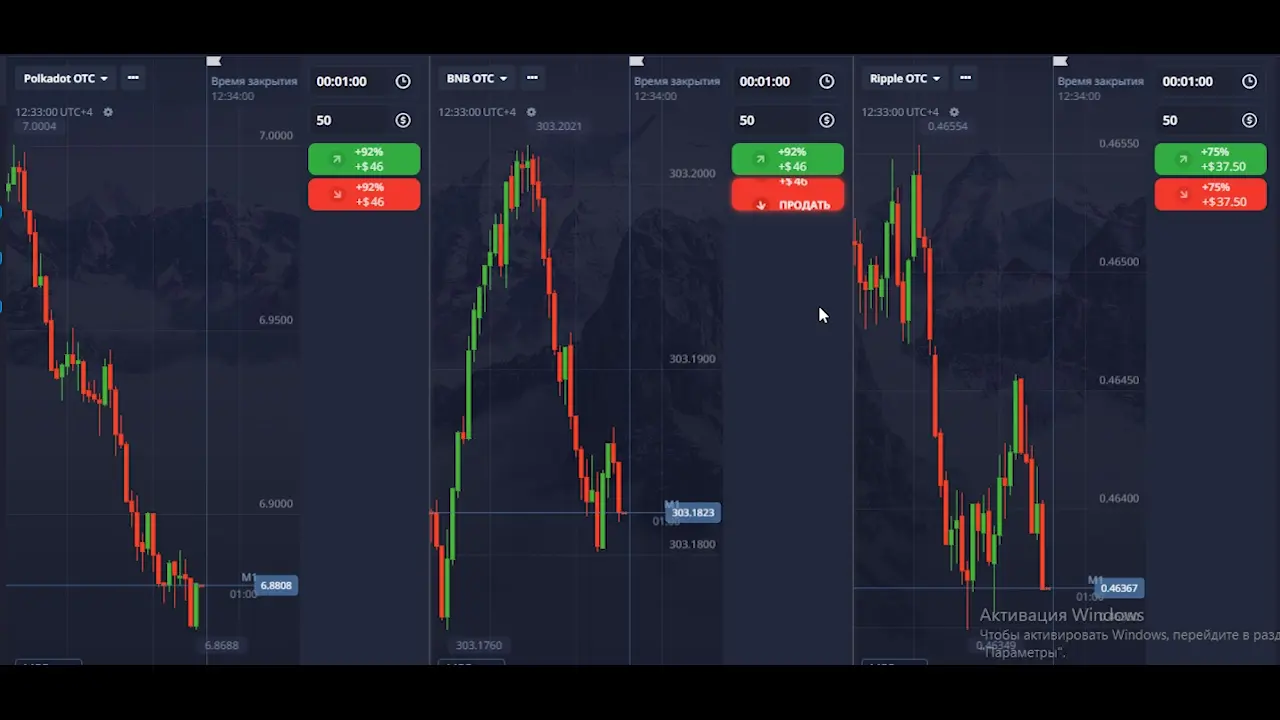Select the amount field showing 50 for BNB

(772, 120)
